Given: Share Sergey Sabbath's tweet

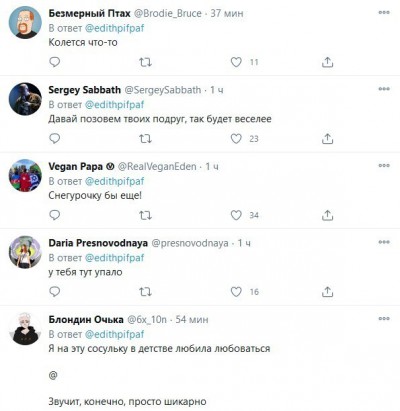Looking at the screenshot, I should pyautogui.click(x=327, y=139).
